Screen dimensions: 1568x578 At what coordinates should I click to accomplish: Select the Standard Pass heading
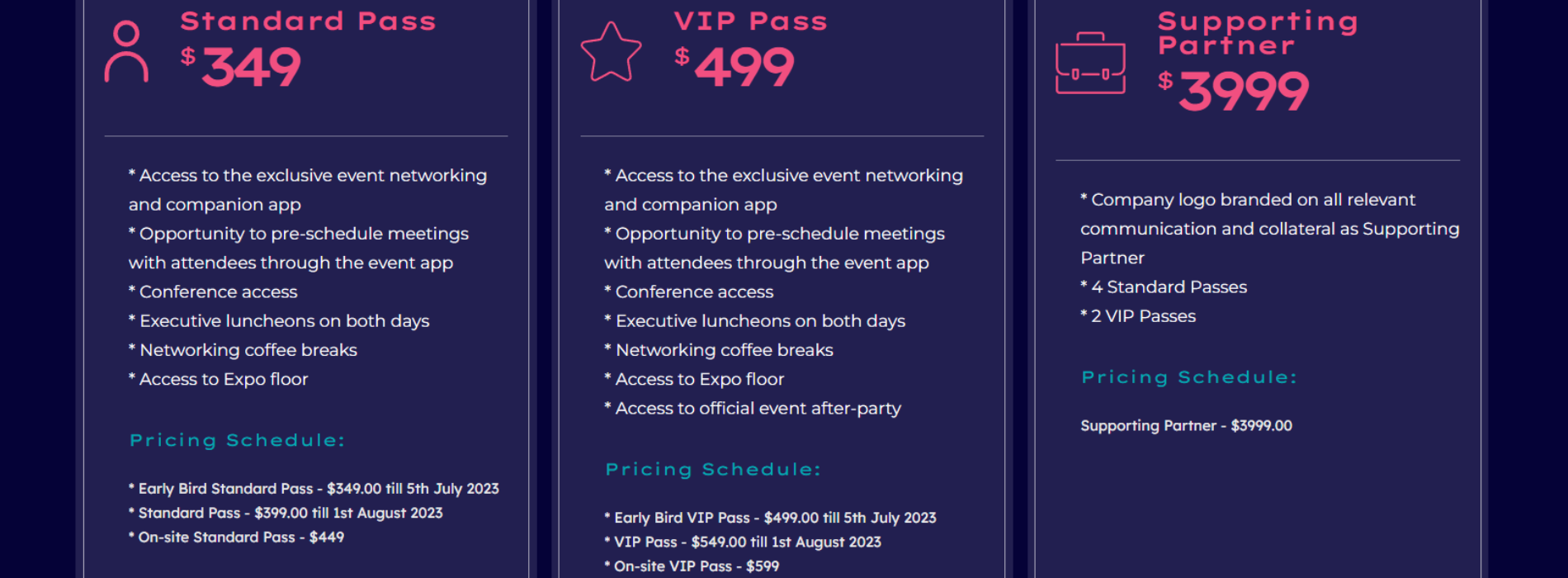[x=308, y=21]
